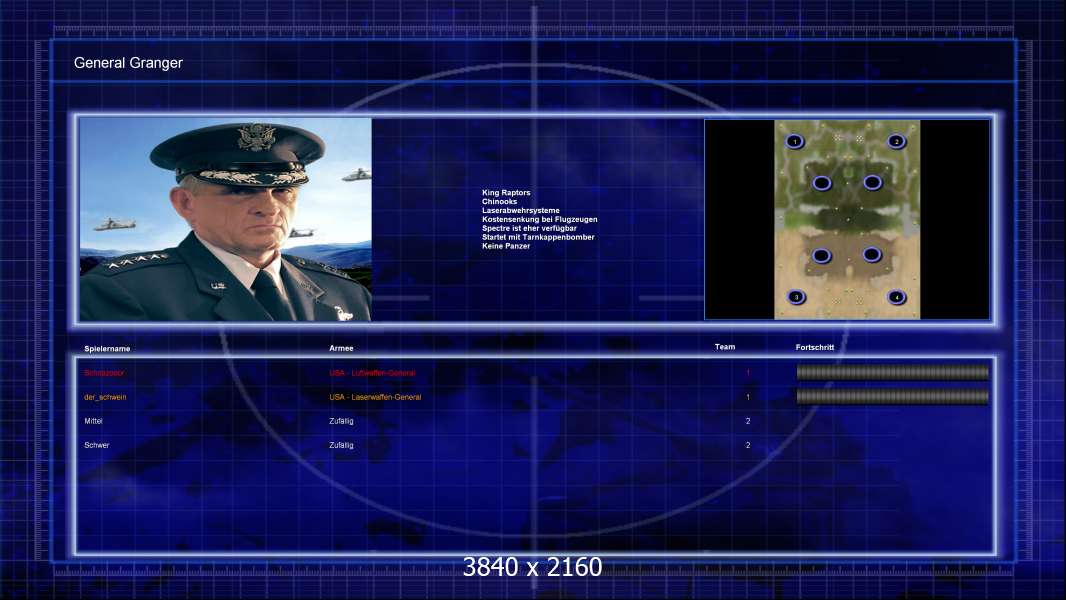Viewport: 1066px width, 600px height.
Task: Click team number in the Luftwaffen-General row
Action: pos(748,373)
